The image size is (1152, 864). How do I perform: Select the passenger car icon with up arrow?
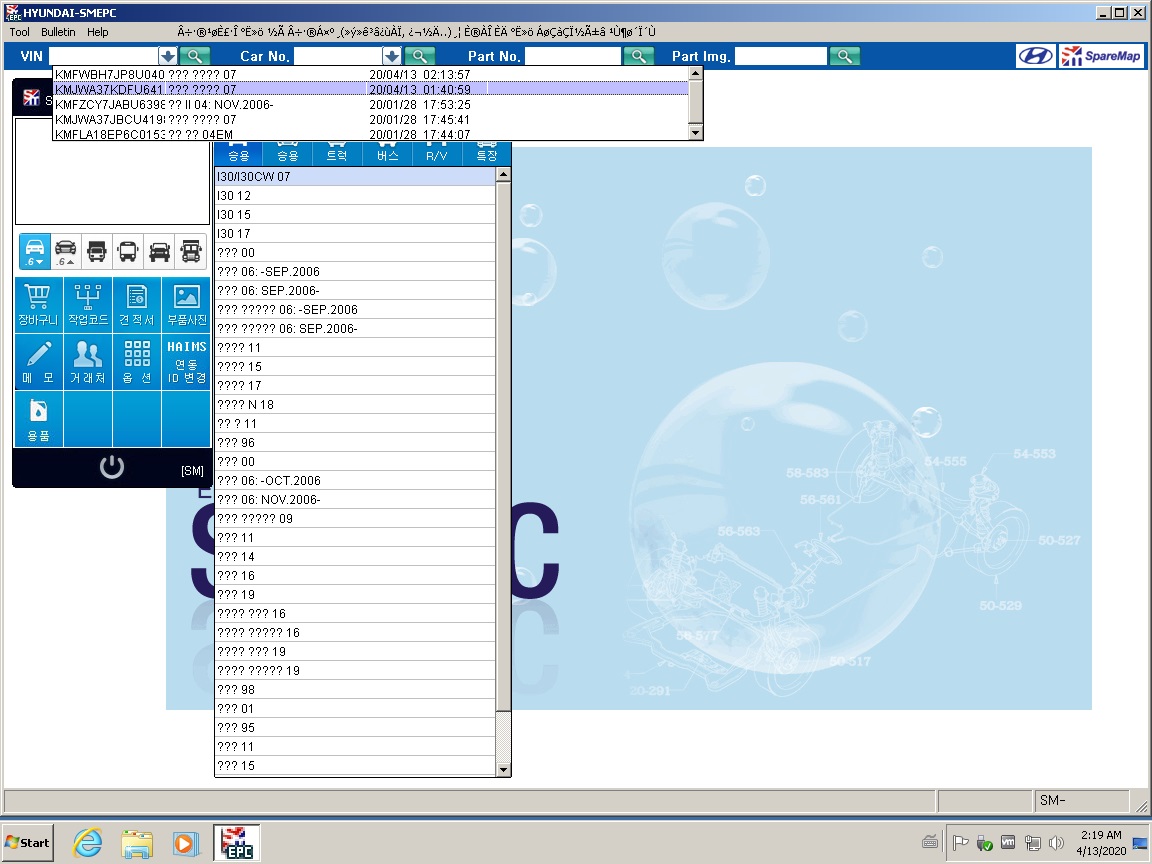(65, 251)
